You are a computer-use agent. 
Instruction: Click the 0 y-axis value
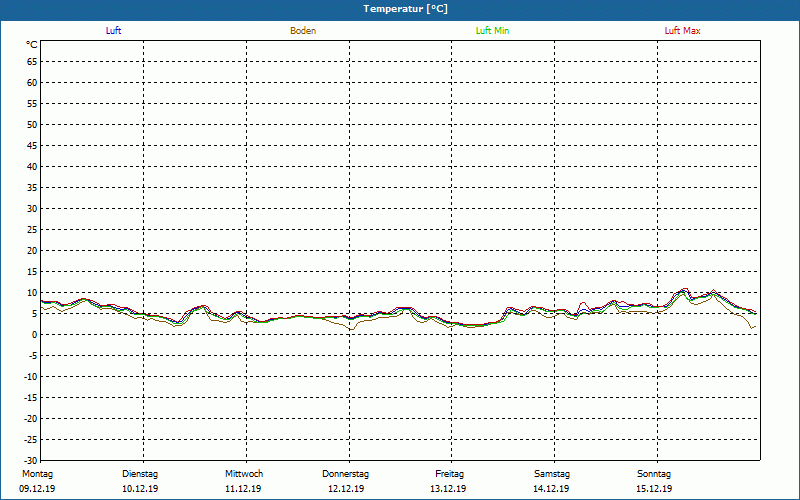[x=34, y=335]
